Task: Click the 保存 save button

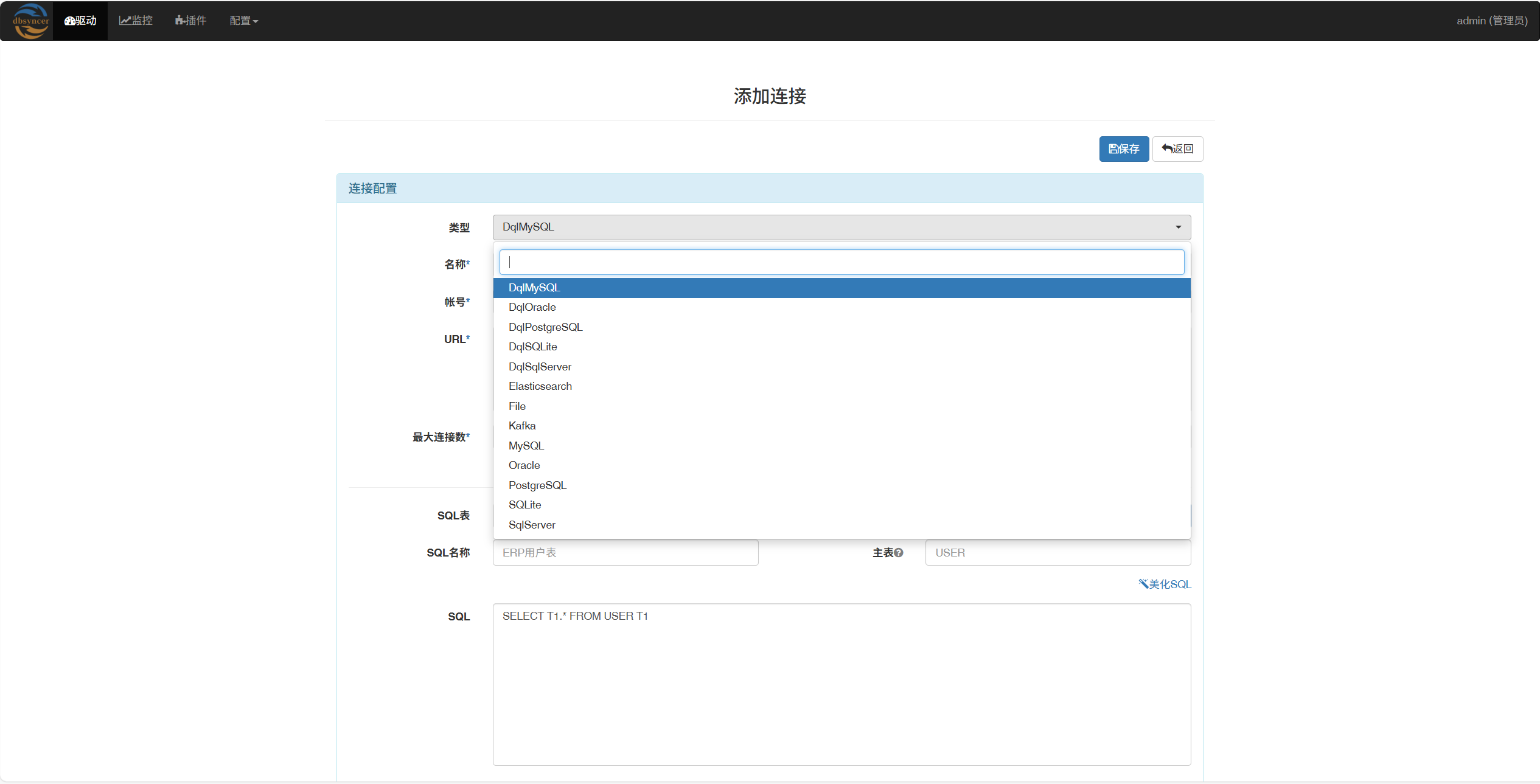Action: [1123, 149]
